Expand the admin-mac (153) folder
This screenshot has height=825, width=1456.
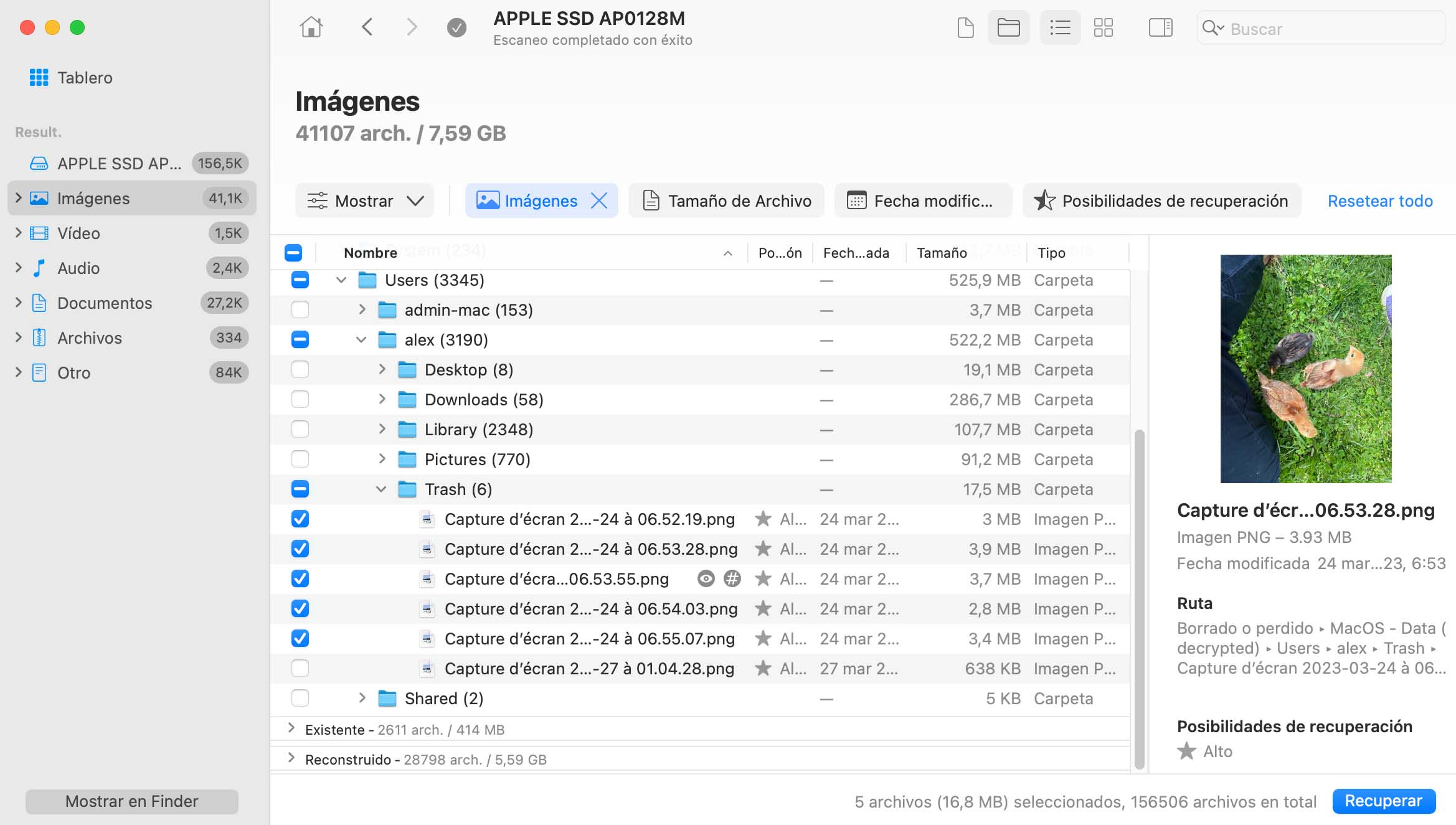[362, 309]
